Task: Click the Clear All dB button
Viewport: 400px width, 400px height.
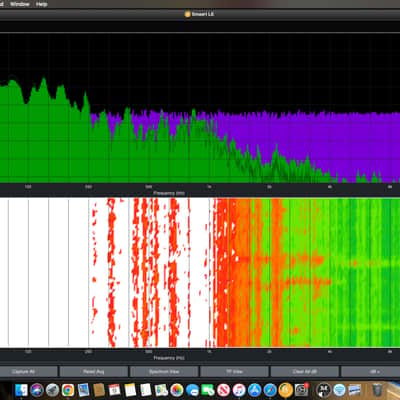Action: (305, 371)
